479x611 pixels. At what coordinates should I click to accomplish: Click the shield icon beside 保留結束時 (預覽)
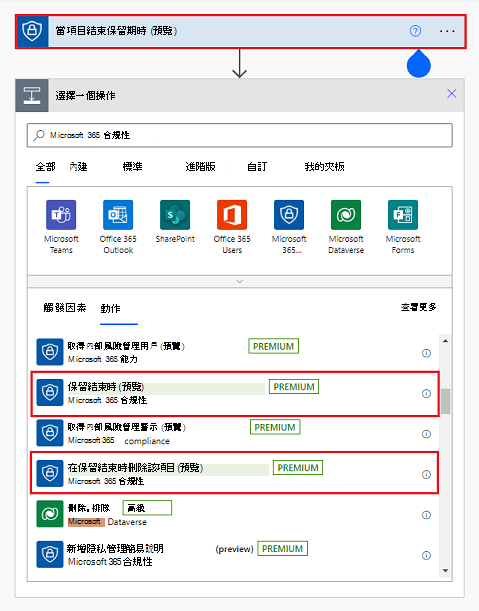(50, 392)
